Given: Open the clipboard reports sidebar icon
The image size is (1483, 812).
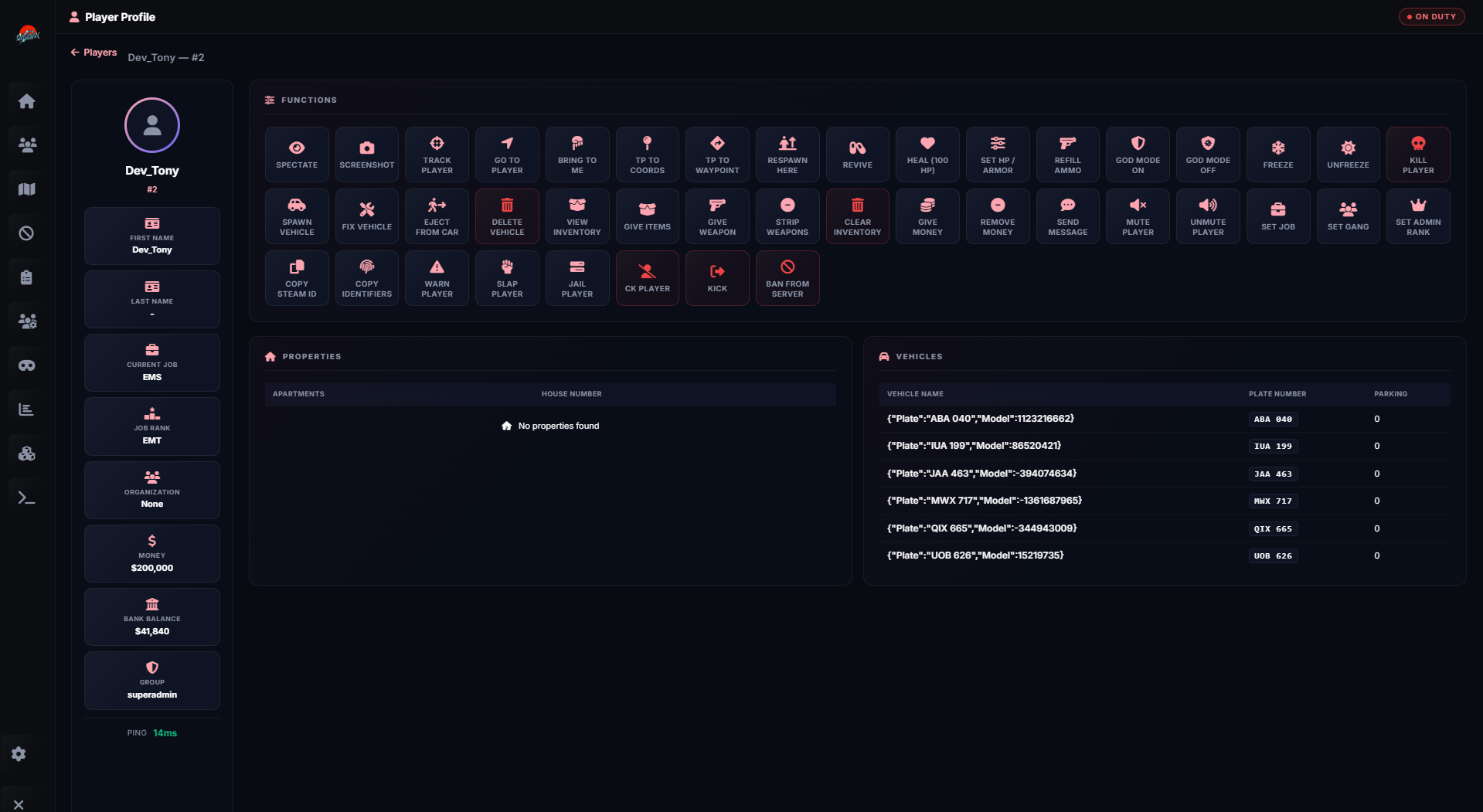Looking at the screenshot, I should pyautogui.click(x=27, y=277).
